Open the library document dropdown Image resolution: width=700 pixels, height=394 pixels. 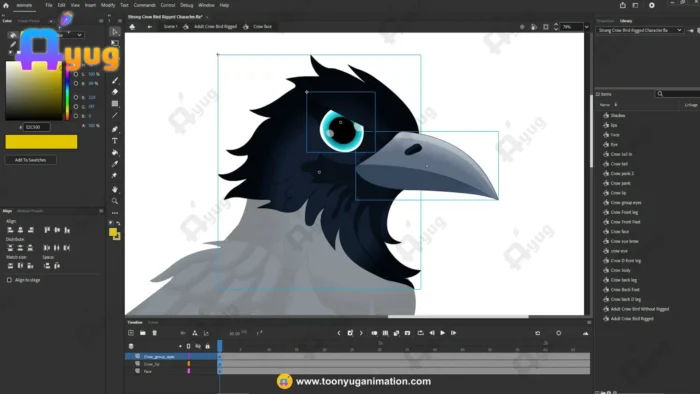[640, 30]
